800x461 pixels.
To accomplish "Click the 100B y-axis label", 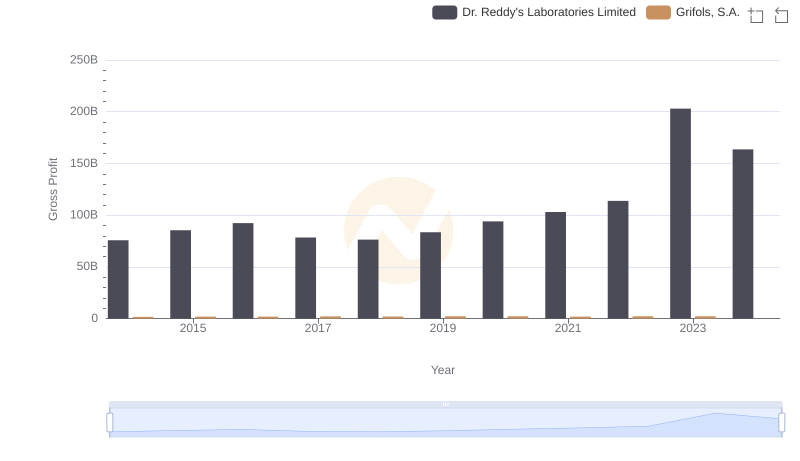I will (84, 215).
